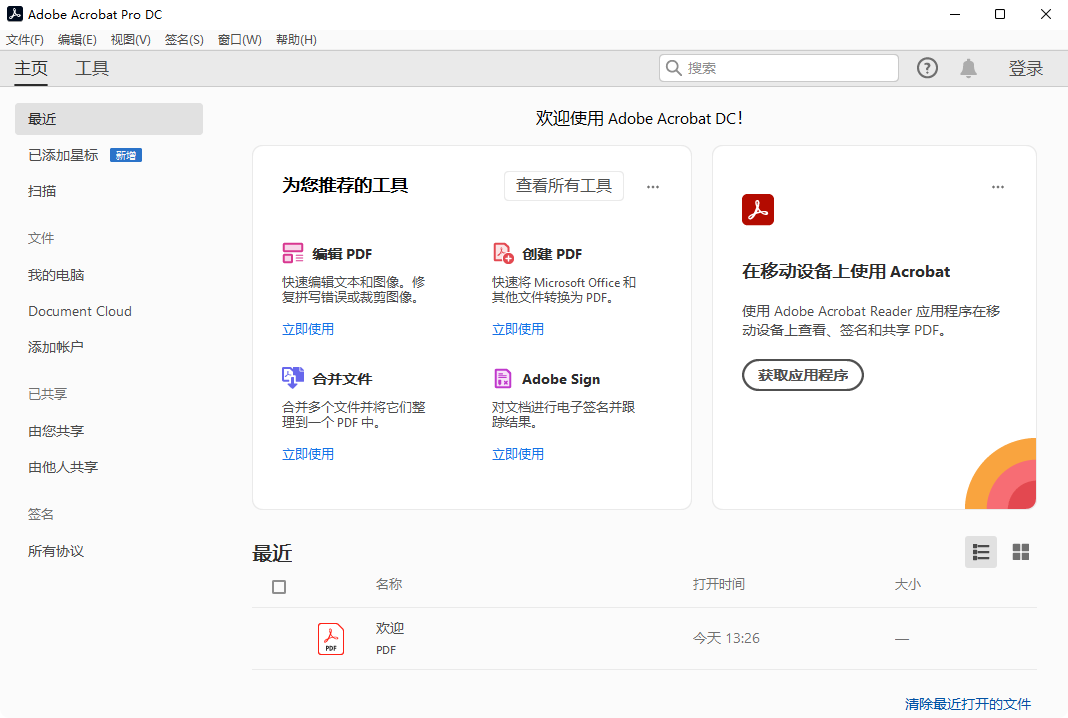Click the red Acrobat mobile card logo

tap(758, 209)
